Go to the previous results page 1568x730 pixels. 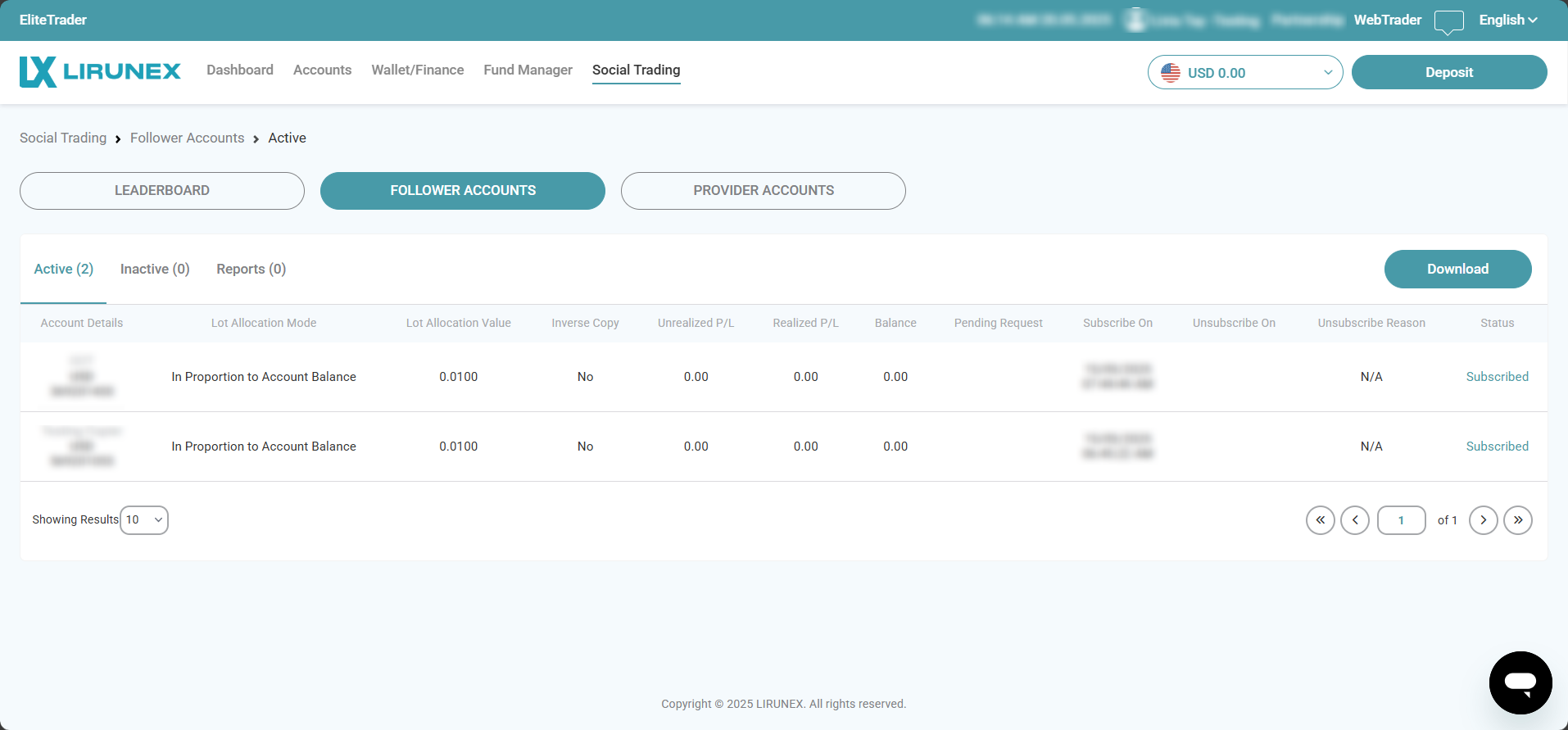coord(1354,520)
